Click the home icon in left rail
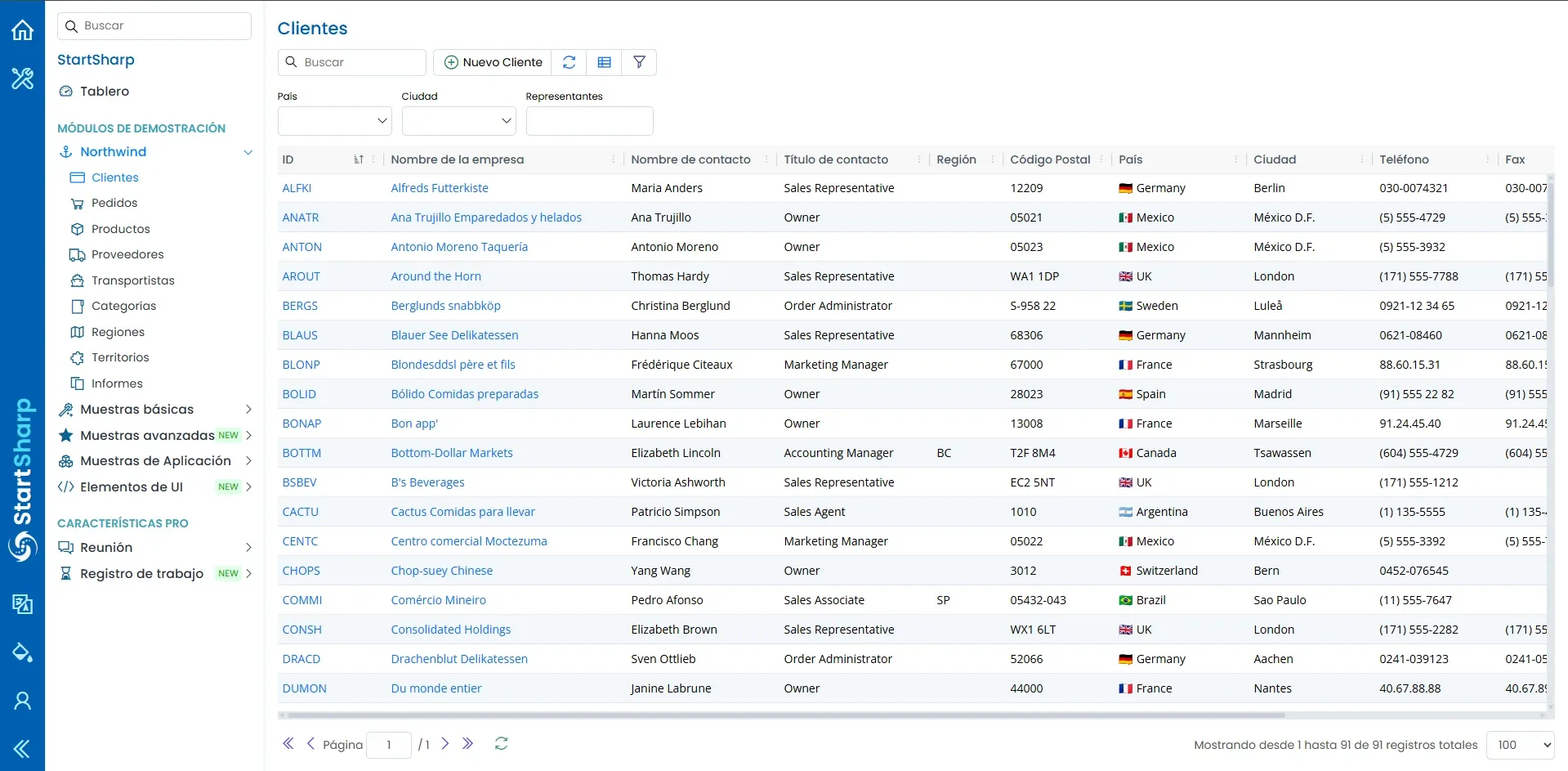 pyautogui.click(x=22, y=30)
